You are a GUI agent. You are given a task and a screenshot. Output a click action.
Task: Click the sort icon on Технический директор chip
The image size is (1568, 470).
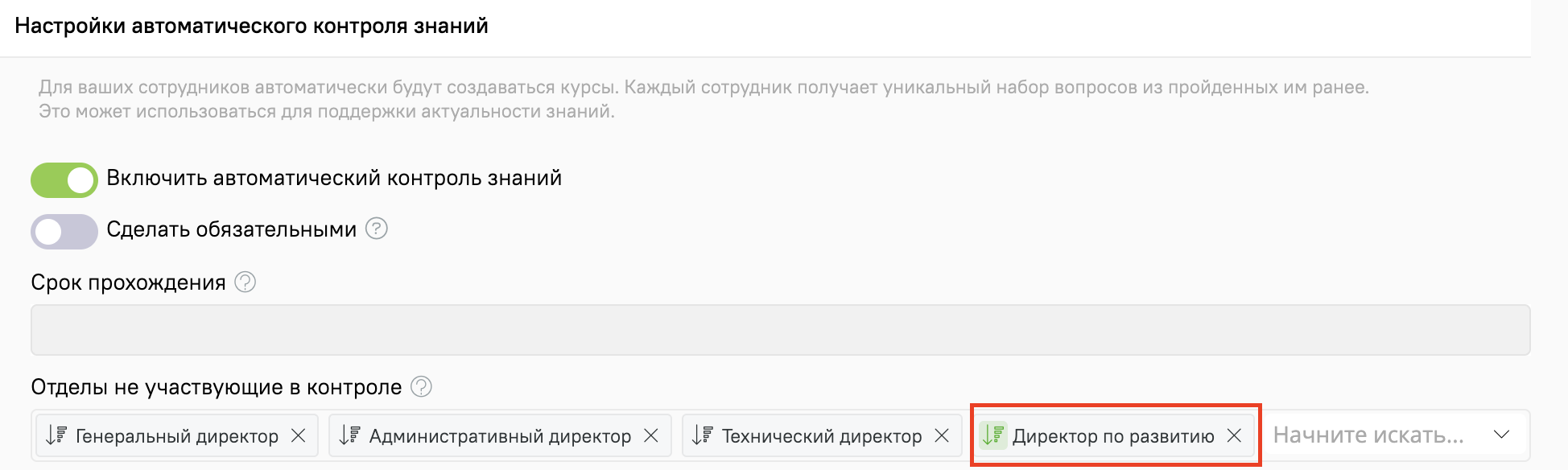pos(702,435)
